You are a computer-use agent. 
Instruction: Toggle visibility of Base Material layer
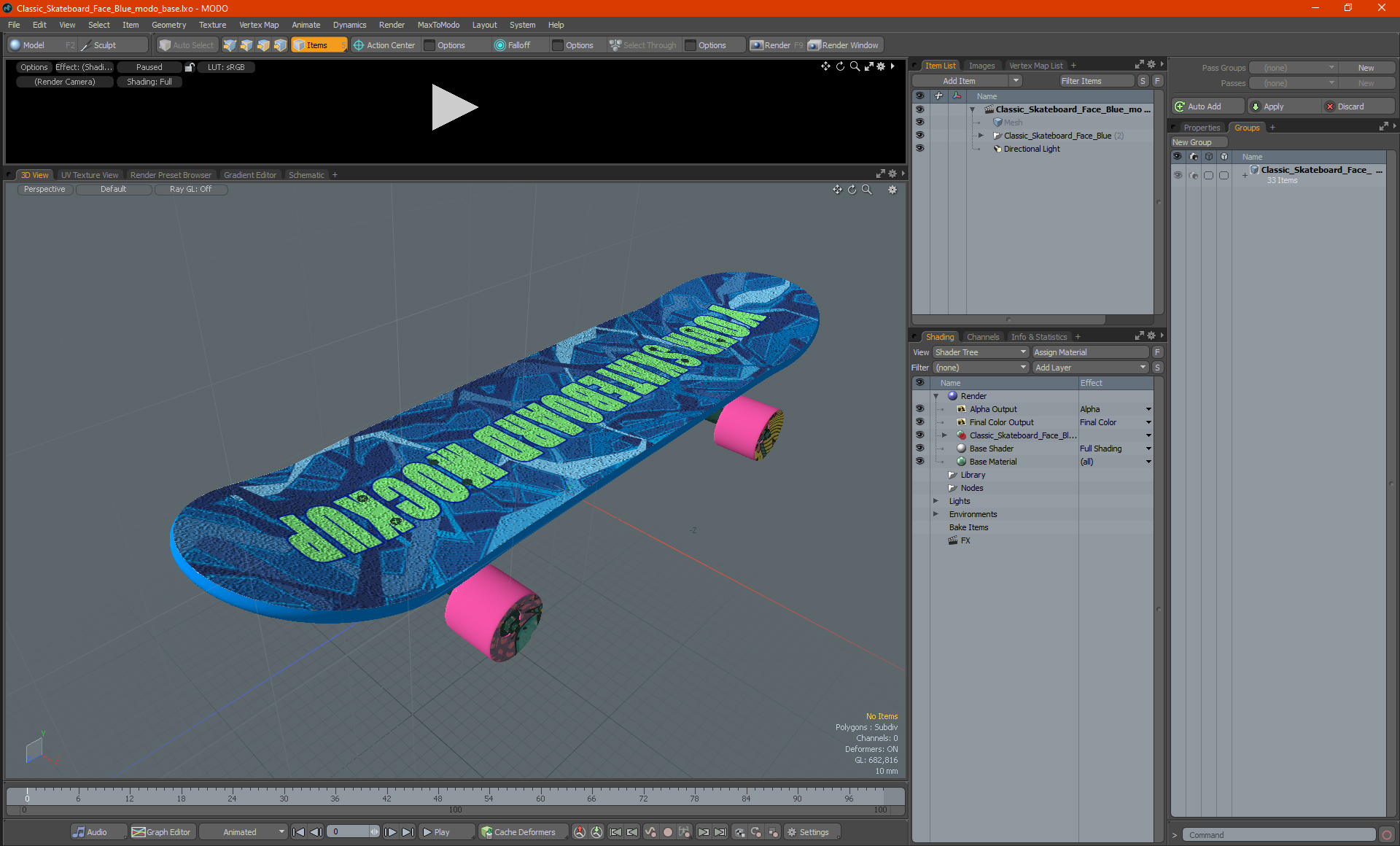click(919, 462)
